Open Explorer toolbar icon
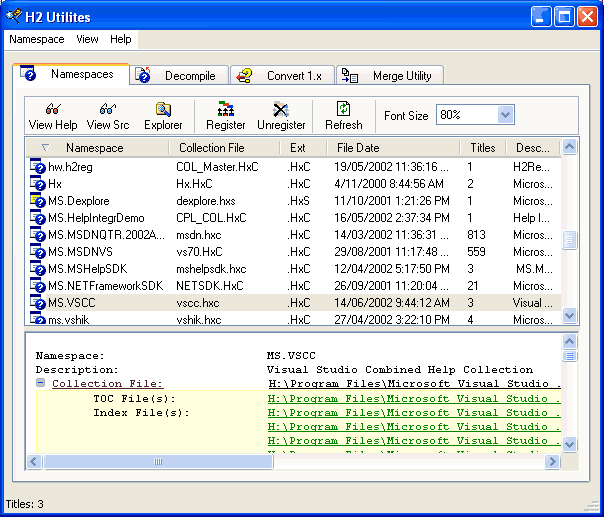This screenshot has width=604, height=517. pos(163,109)
